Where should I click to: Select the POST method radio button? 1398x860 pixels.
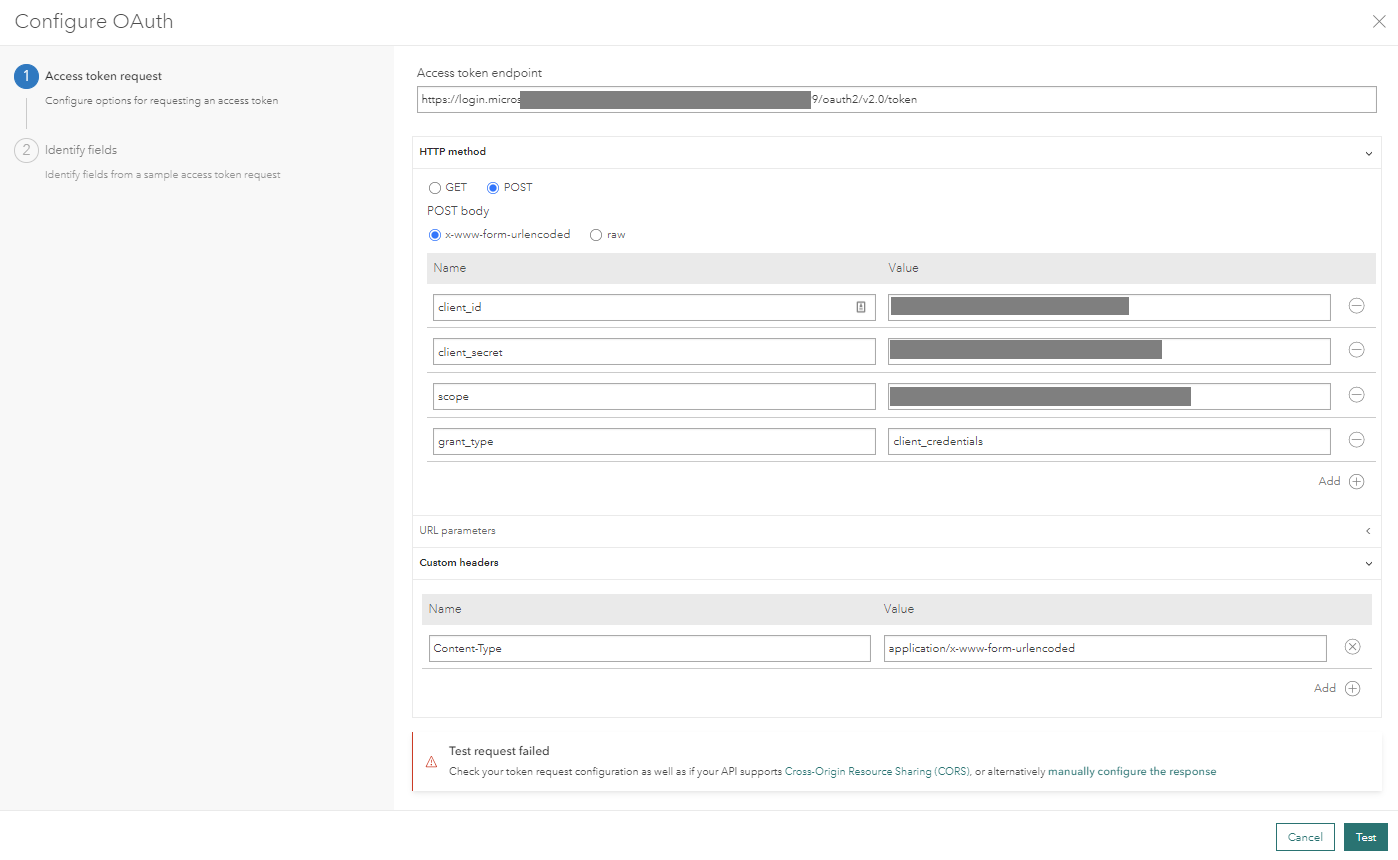(492, 188)
